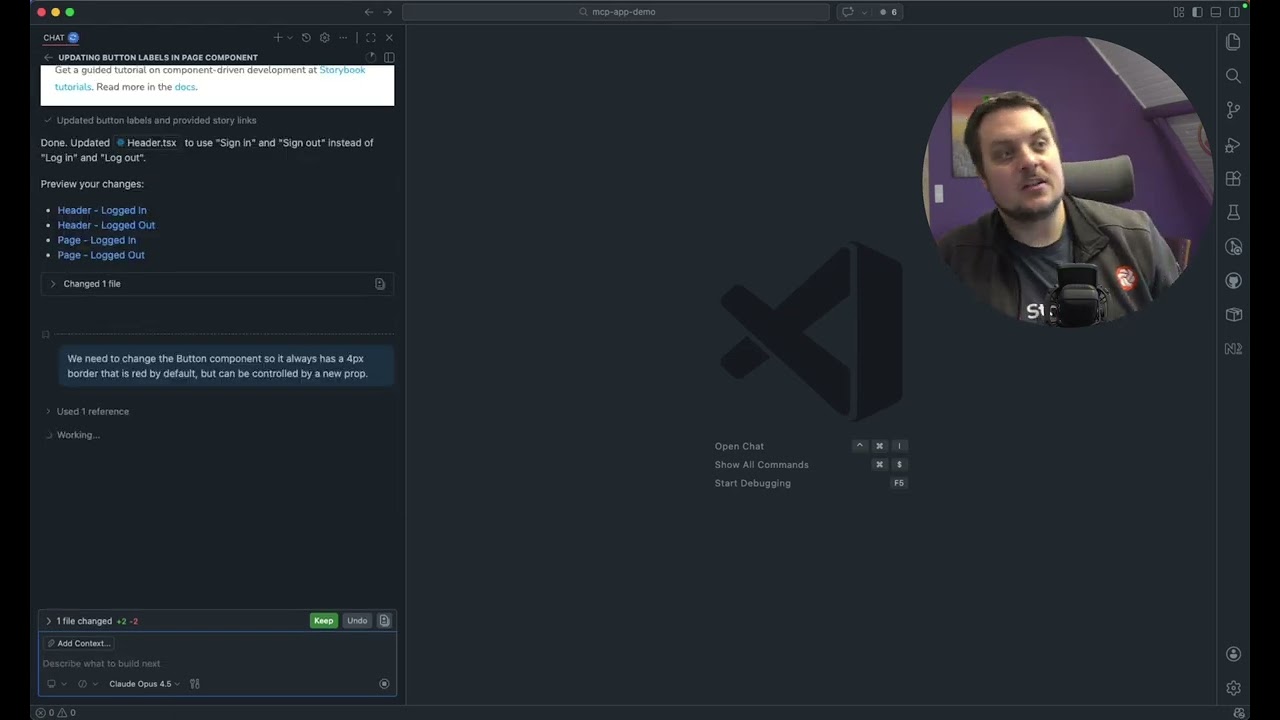1280x720 pixels.
Task: Show chat history
Action: pos(306,38)
